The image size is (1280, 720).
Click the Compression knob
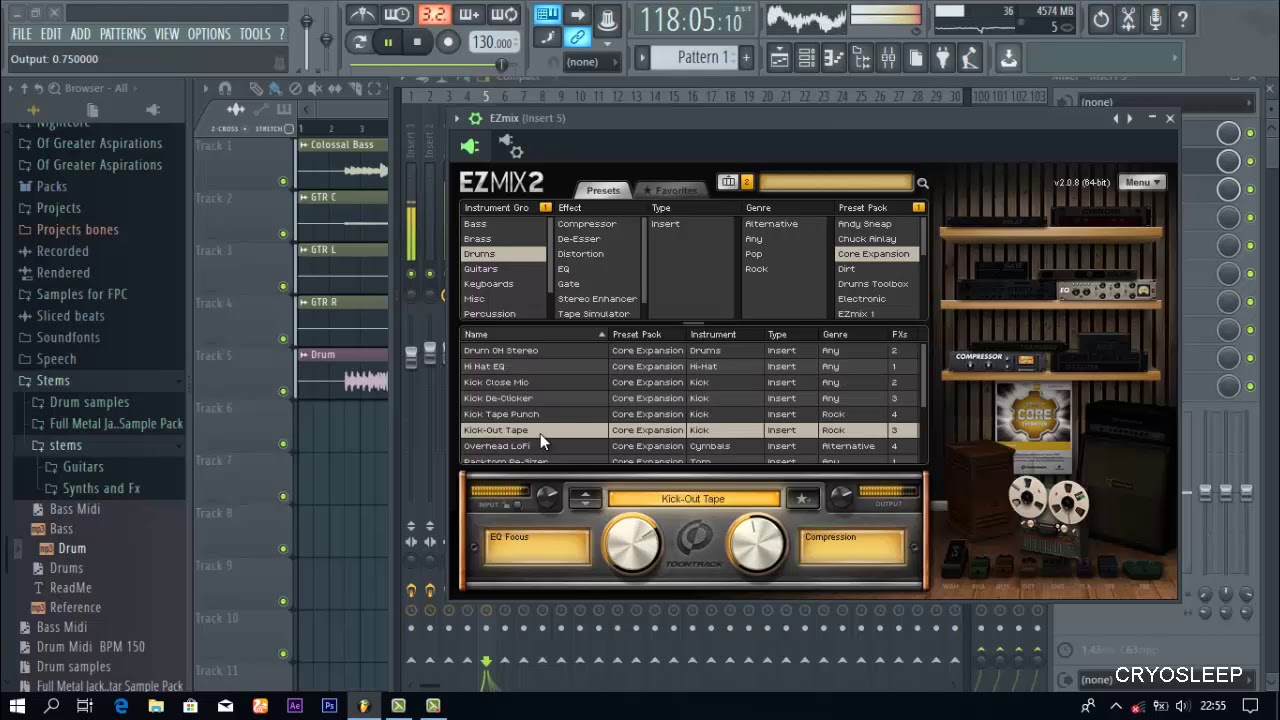(x=757, y=544)
